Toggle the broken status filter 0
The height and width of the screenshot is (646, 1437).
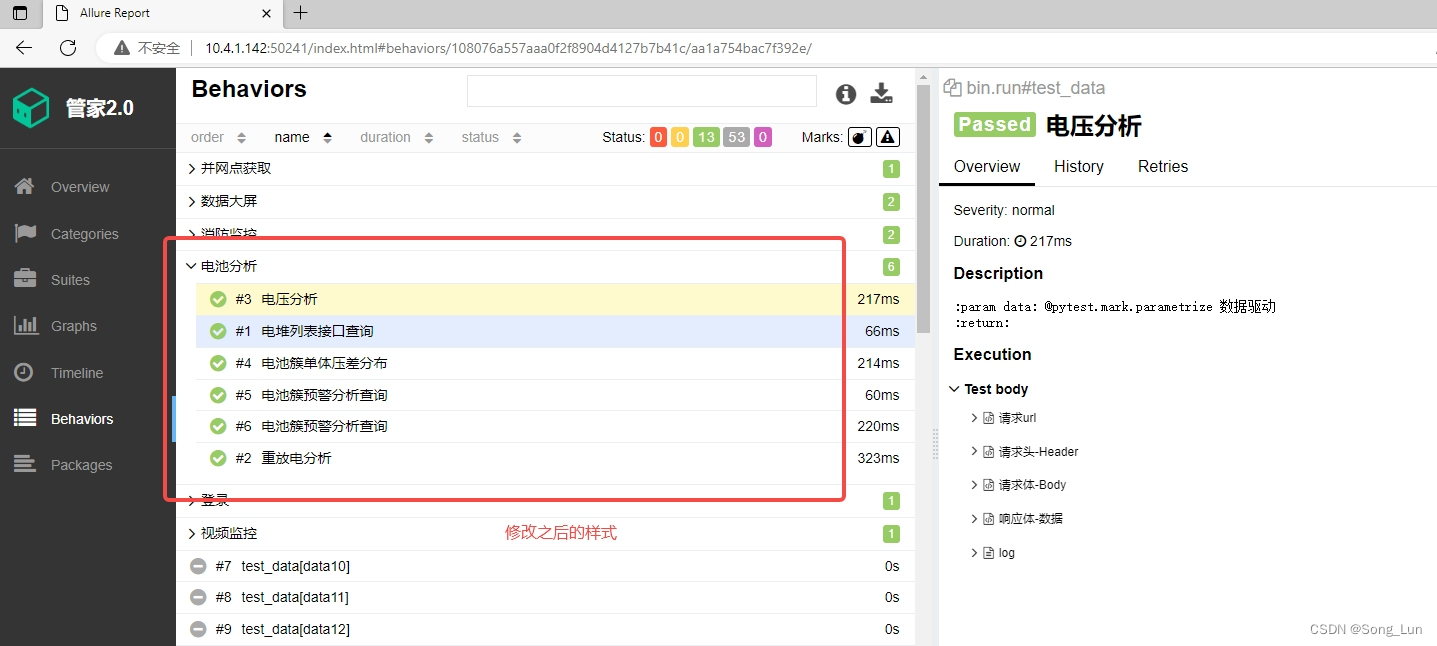click(x=679, y=137)
